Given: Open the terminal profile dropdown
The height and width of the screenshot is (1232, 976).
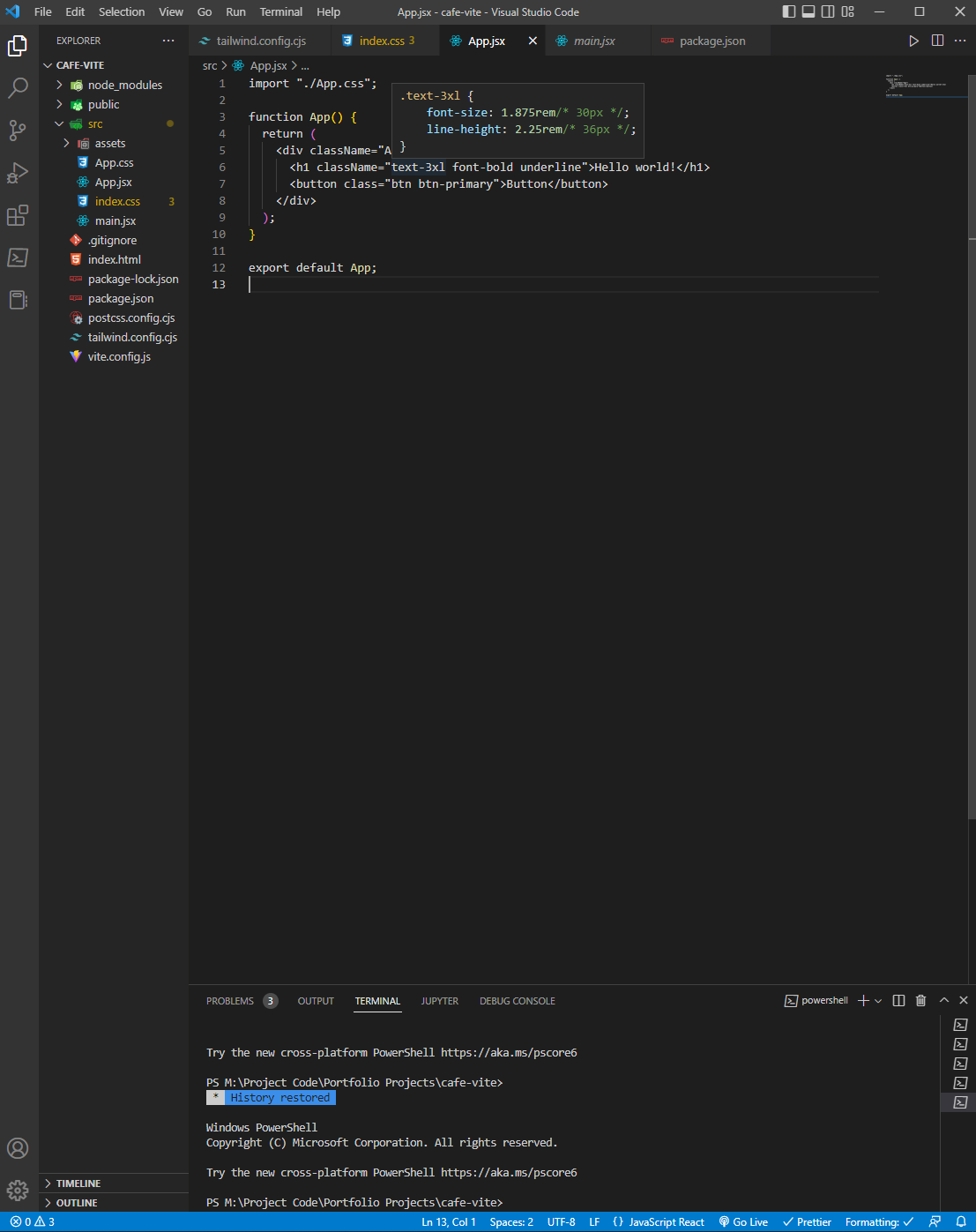Looking at the screenshot, I should click(876, 1000).
